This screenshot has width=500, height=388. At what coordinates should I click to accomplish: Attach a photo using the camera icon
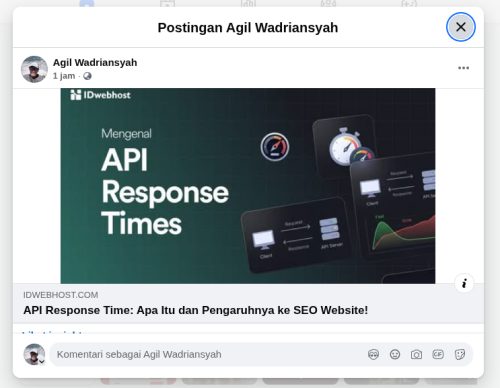416,354
